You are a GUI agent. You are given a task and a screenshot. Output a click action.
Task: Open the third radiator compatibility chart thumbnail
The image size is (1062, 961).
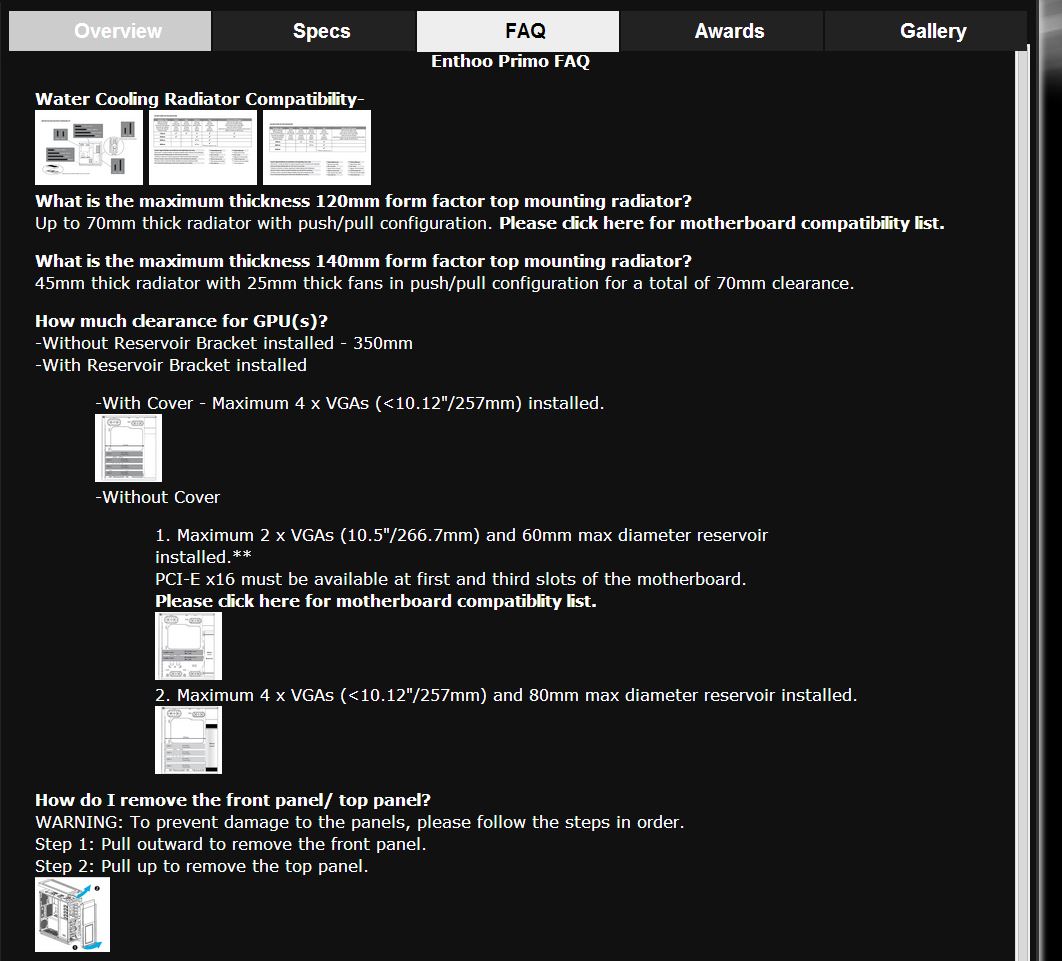tap(317, 146)
